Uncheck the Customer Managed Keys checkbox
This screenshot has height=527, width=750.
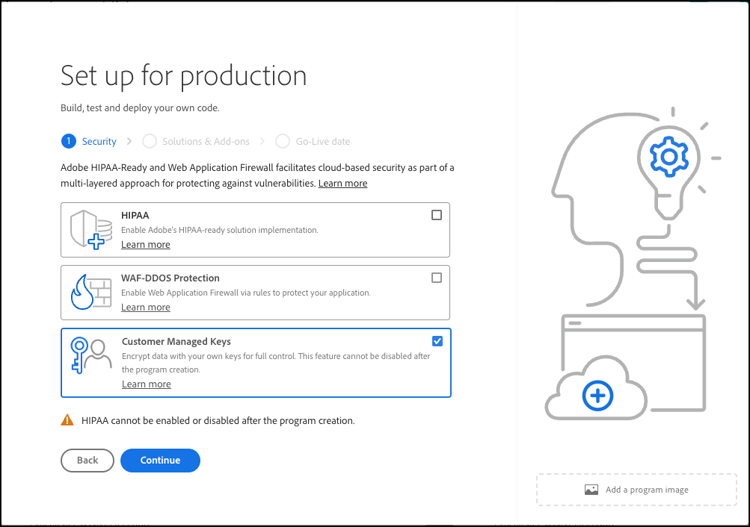(x=437, y=341)
